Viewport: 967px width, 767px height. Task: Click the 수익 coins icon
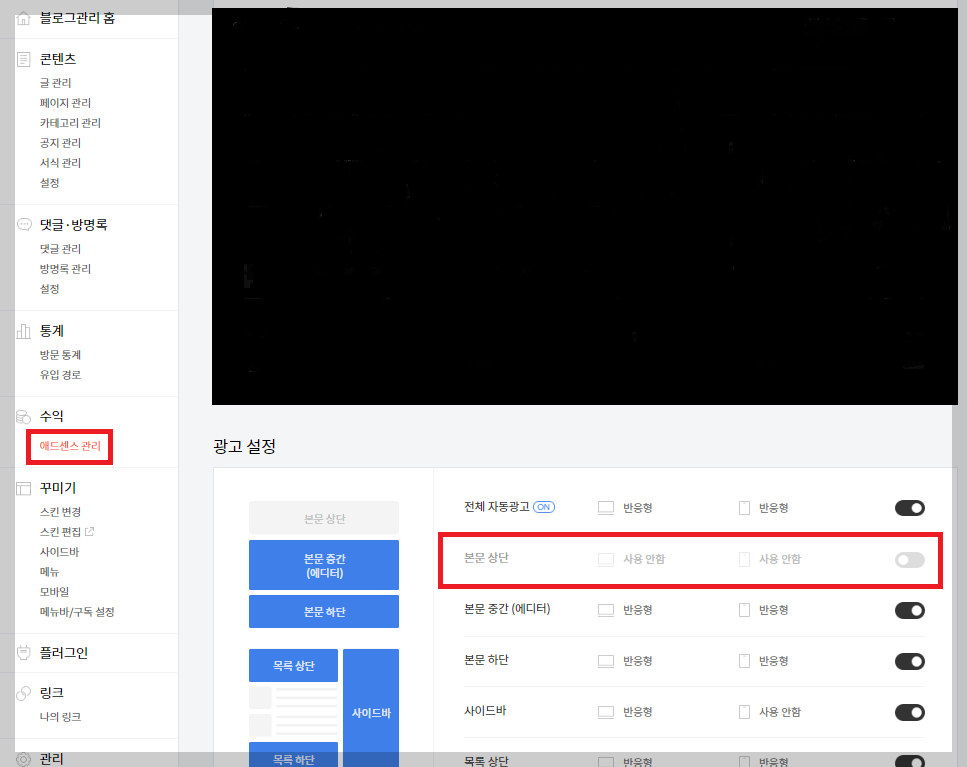coord(23,417)
